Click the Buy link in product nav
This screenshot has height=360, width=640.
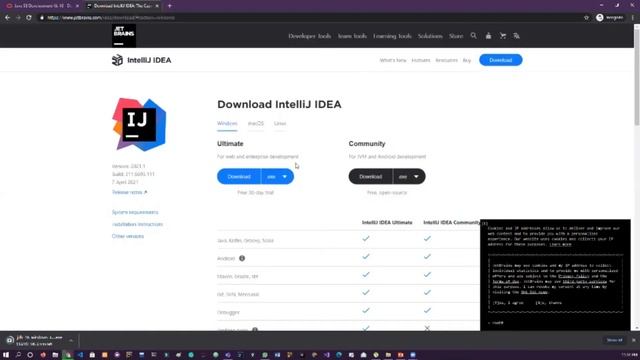click(x=467, y=60)
